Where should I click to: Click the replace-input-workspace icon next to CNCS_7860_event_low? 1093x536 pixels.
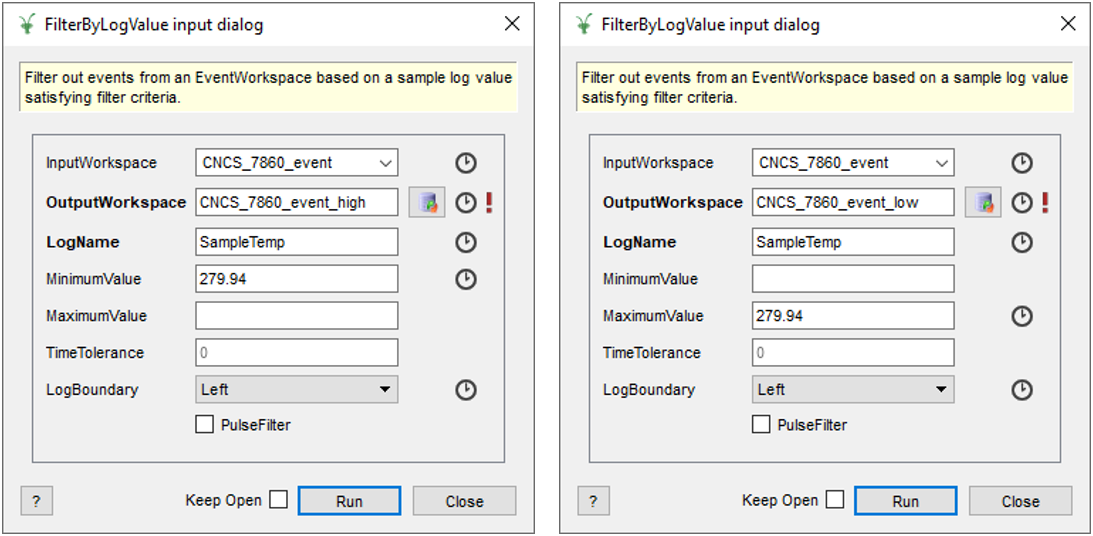click(x=983, y=202)
